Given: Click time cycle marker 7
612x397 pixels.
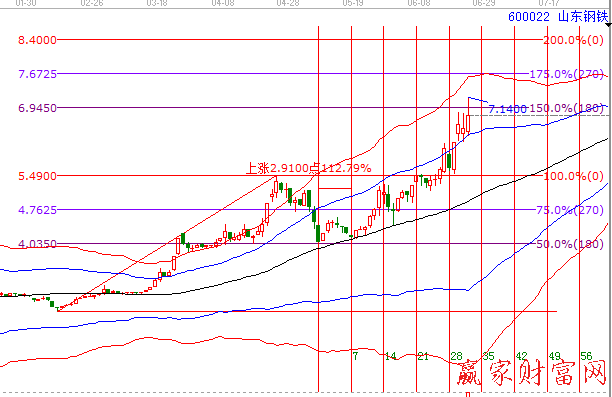Looking at the screenshot, I should (355, 356).
